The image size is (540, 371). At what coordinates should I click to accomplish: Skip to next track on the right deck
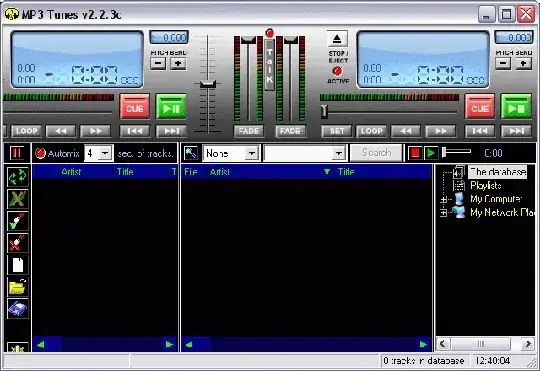[517, 131]
